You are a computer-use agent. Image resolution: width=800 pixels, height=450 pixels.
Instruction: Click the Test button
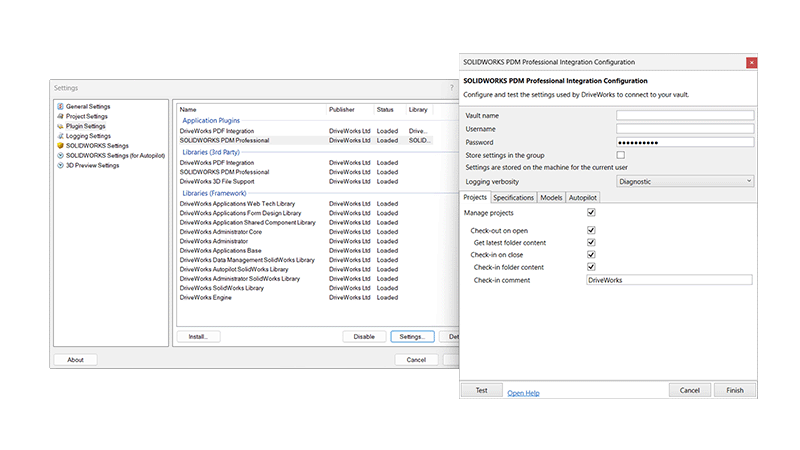tap(482, 390)
